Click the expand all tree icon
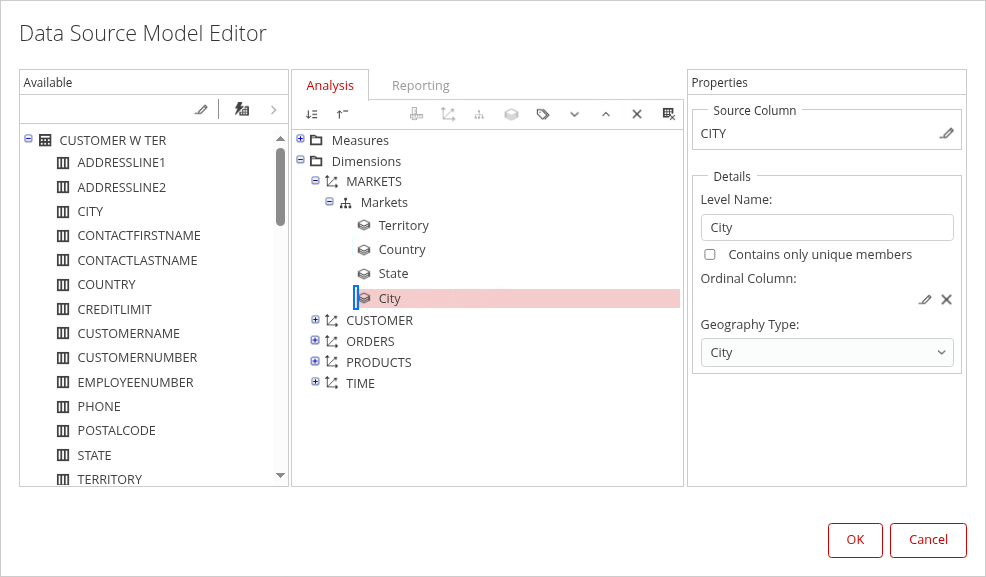 click(x=311, y=114)
